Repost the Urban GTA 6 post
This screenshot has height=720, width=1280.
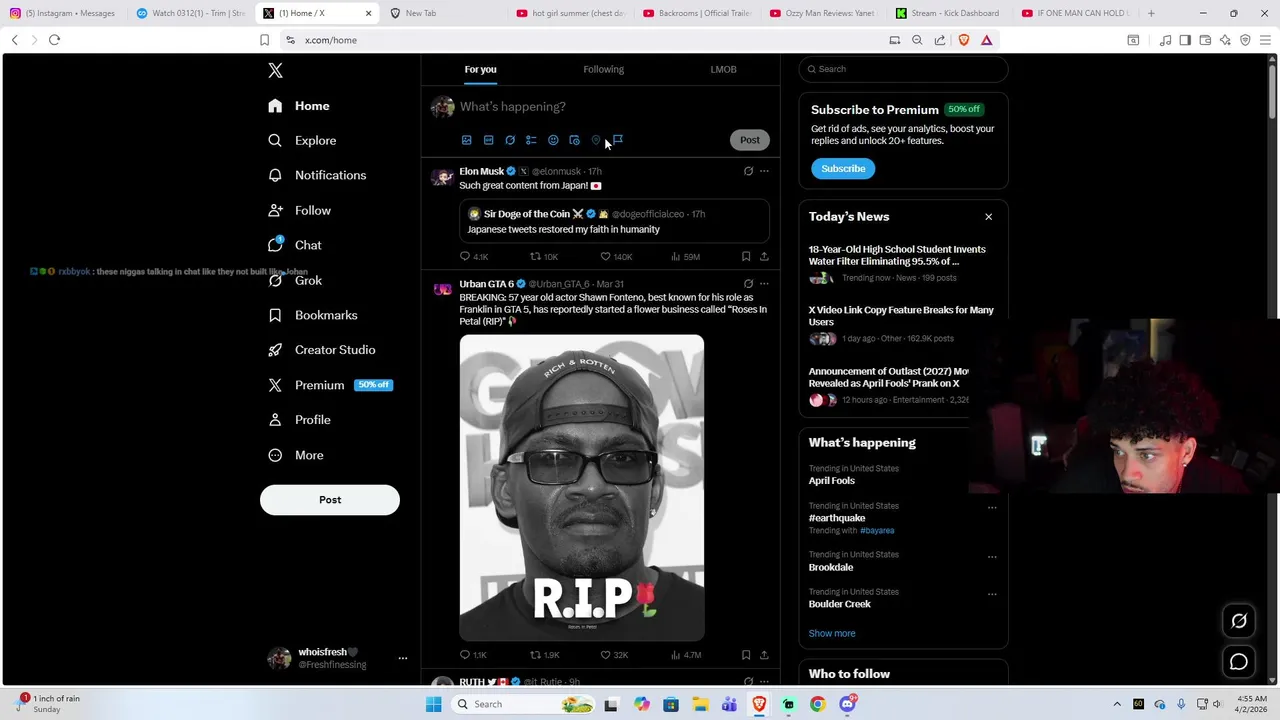[545, 655]
